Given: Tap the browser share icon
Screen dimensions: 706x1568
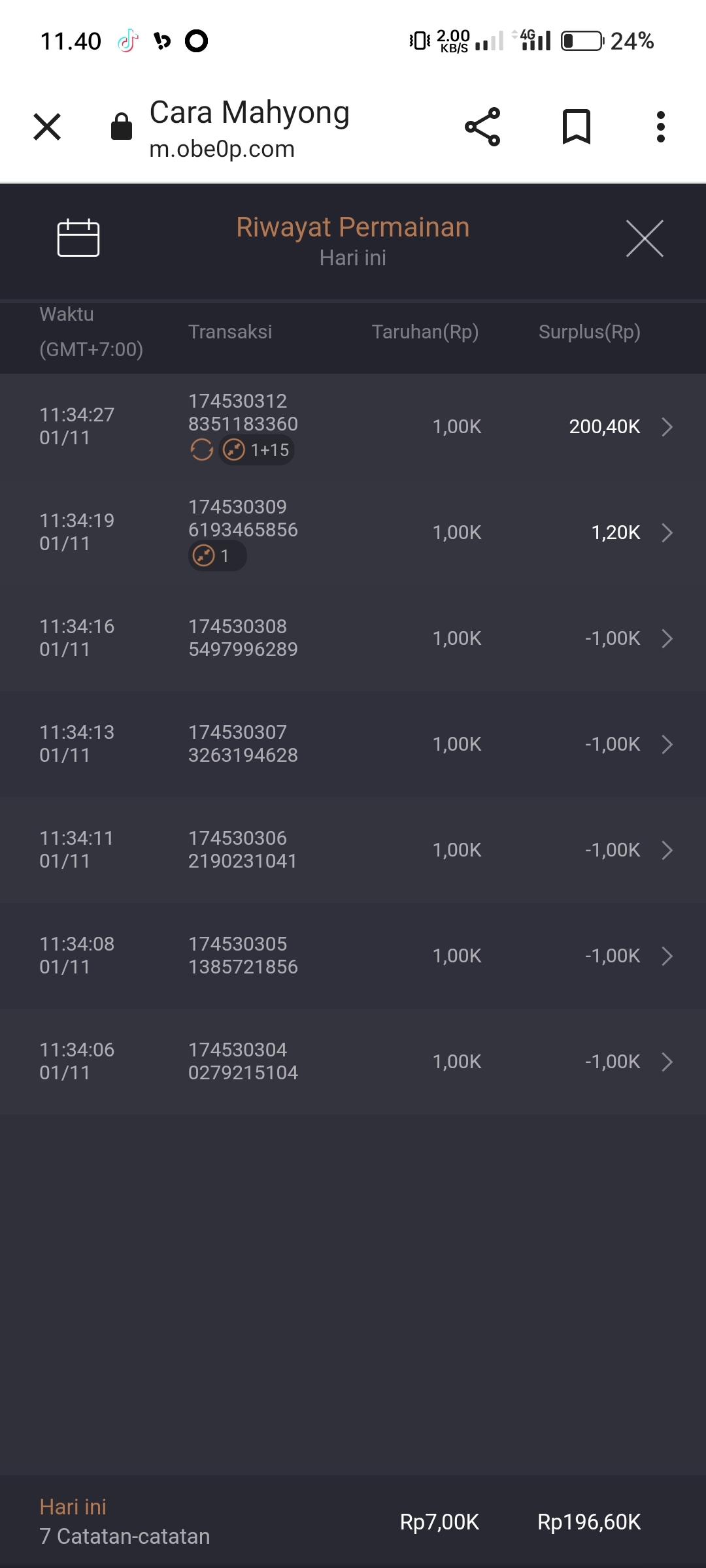Looking at the screenshot, I should pos(482,127).
